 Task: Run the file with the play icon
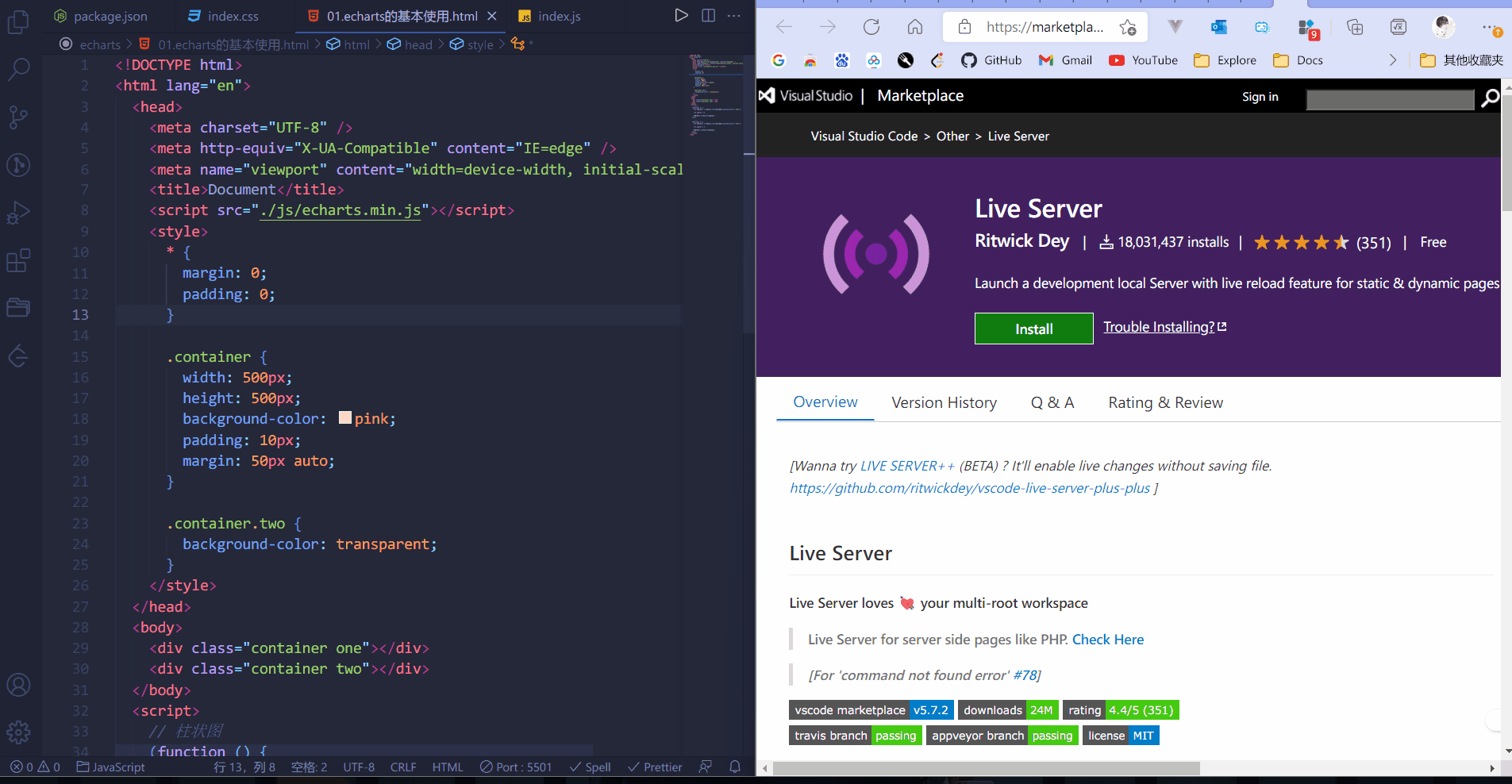pos(681,15)
